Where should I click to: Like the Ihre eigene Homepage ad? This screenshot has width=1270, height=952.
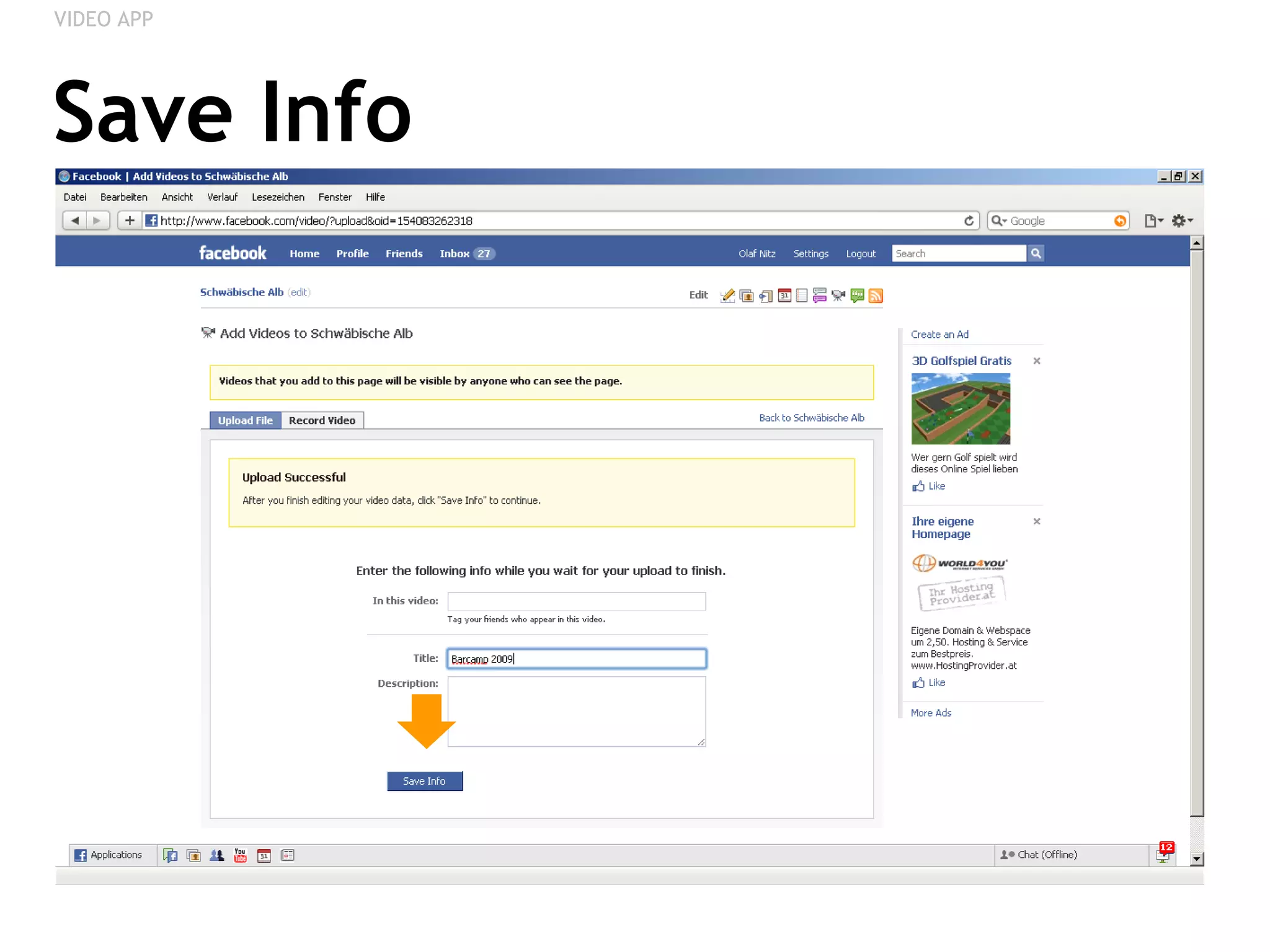(929, 683)
